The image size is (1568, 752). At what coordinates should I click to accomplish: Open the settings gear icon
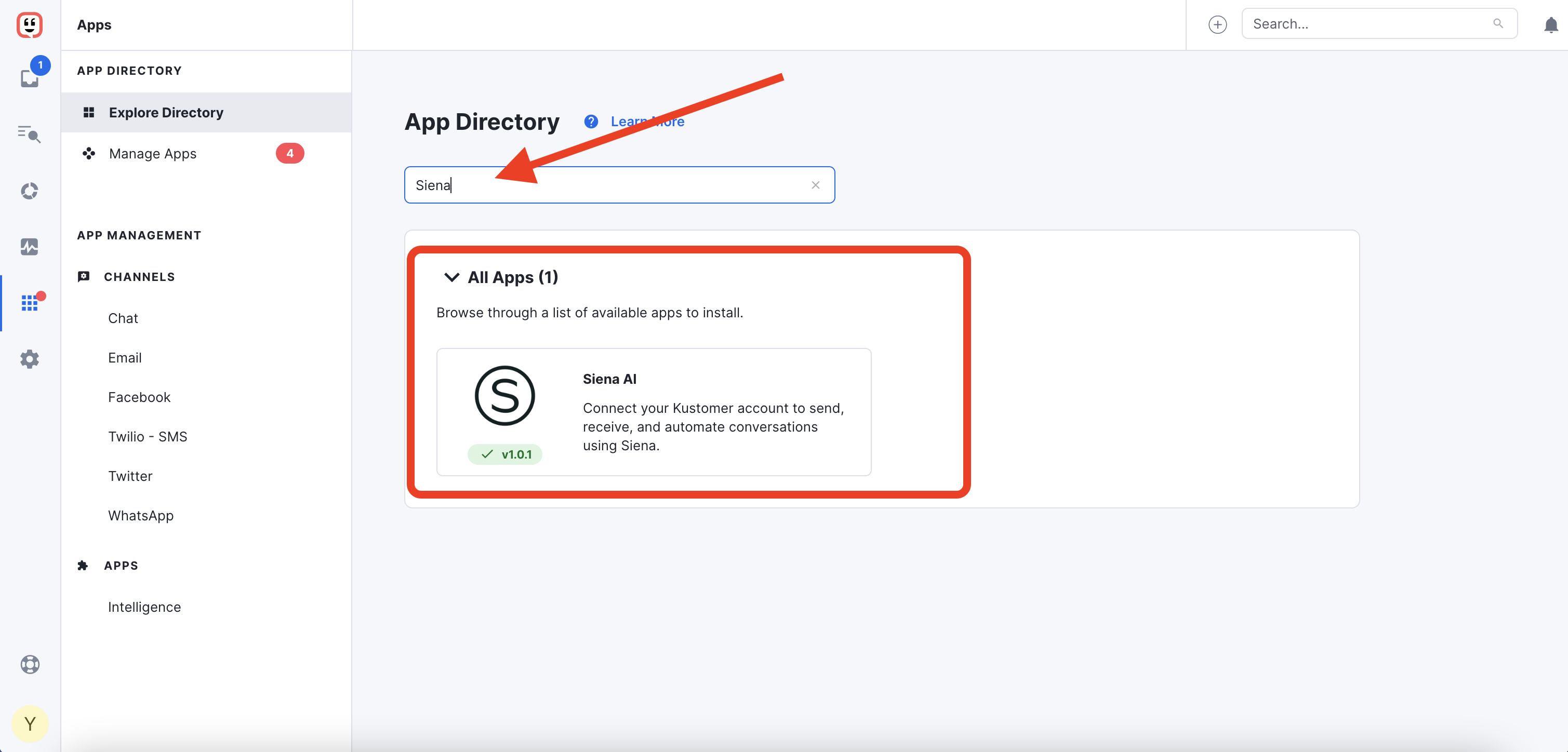pos(29,359)
